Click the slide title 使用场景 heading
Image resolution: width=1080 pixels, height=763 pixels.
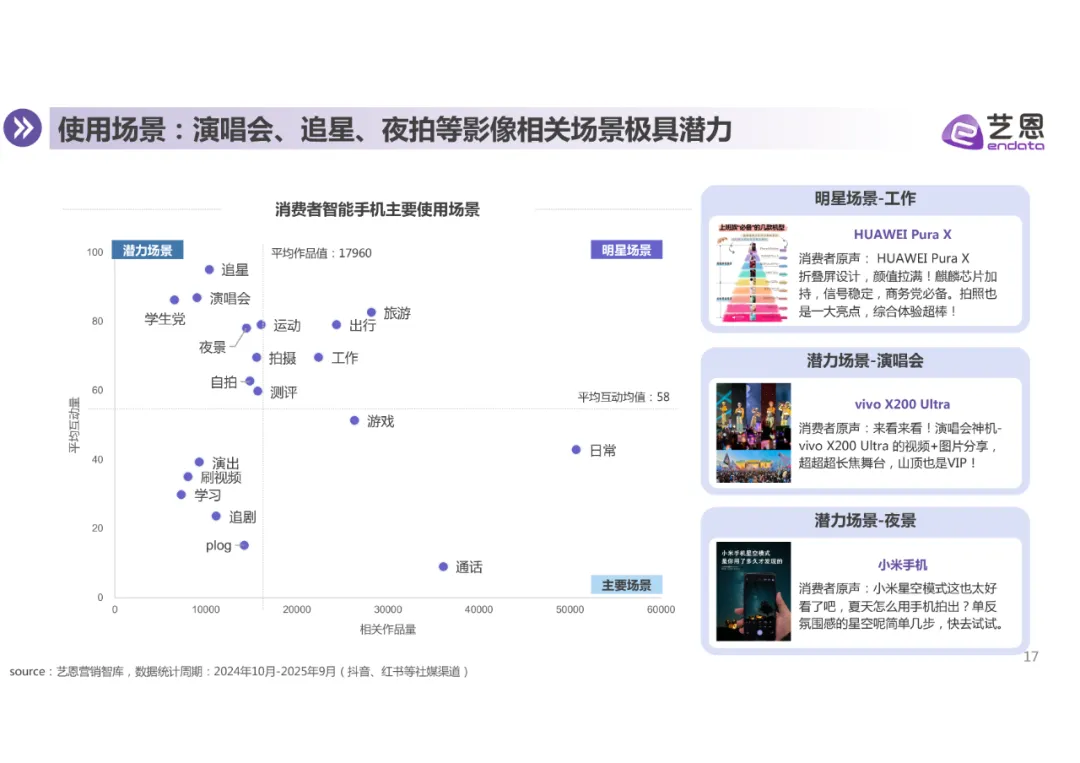395,129
